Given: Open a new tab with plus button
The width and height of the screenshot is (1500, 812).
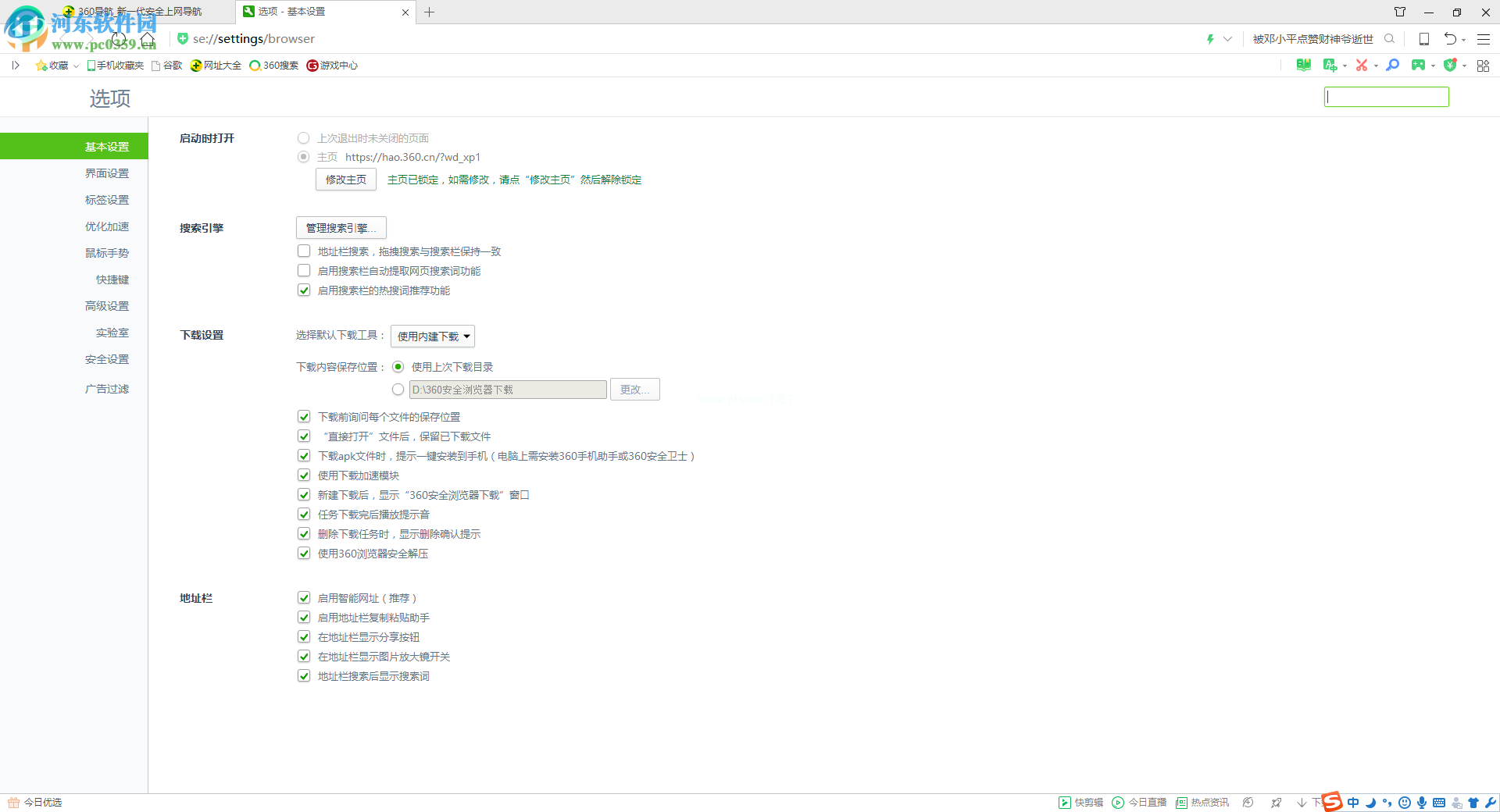Looking at the screenshot, I should [429, 12].
